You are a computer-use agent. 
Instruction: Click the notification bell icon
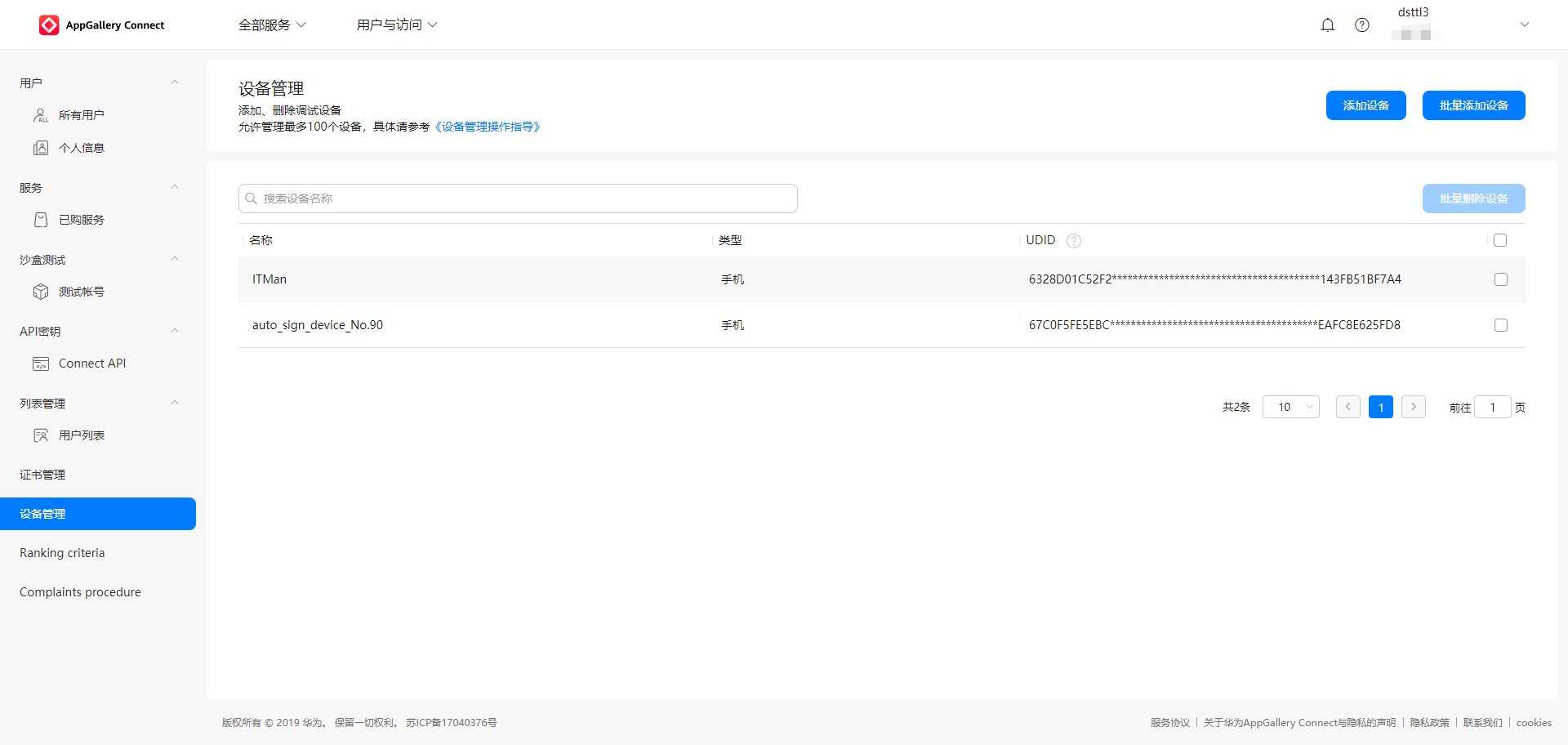click(x=1328, y=25)
